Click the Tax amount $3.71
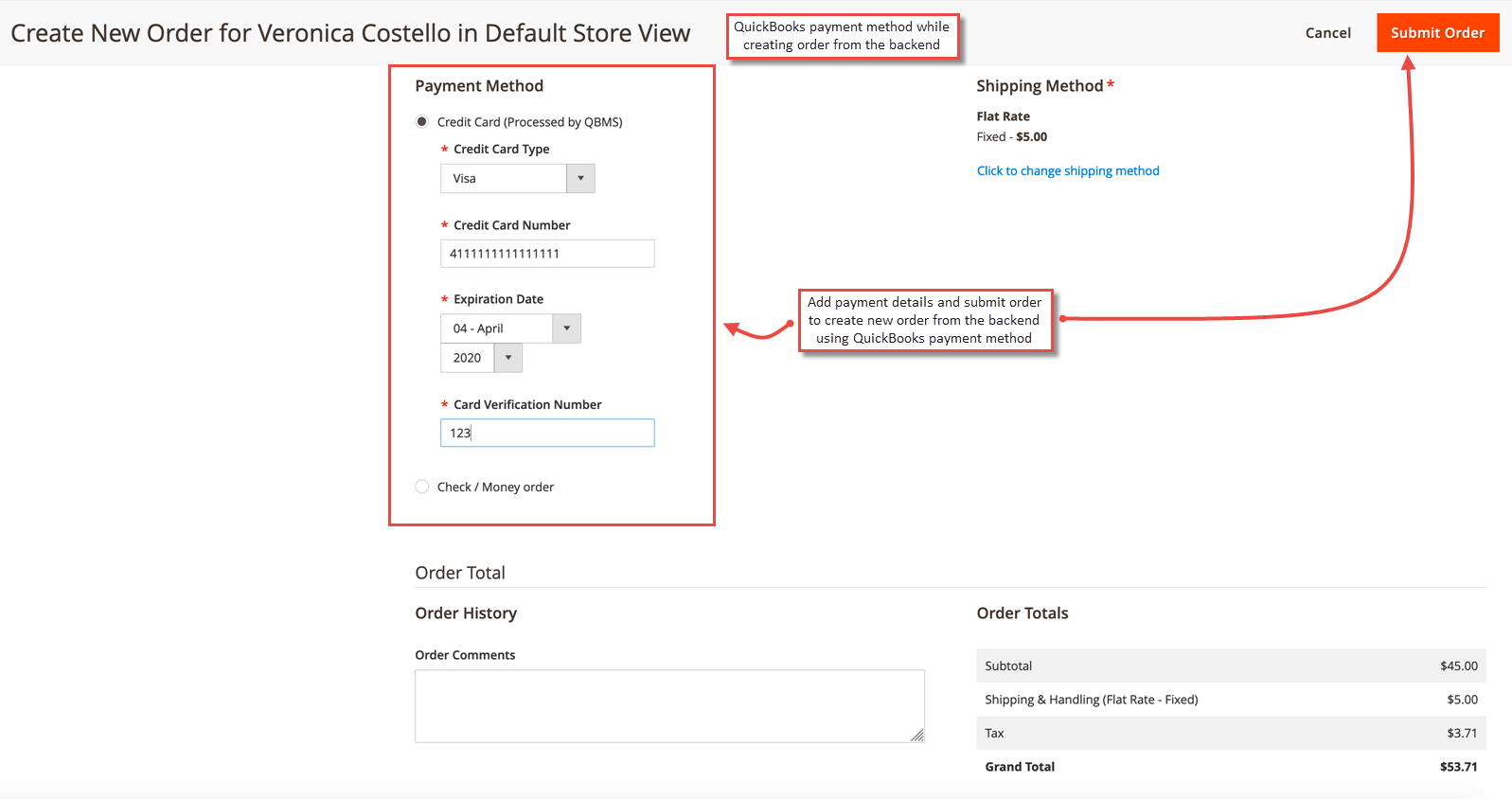 pyautogui.click(x=1462, y=733)
